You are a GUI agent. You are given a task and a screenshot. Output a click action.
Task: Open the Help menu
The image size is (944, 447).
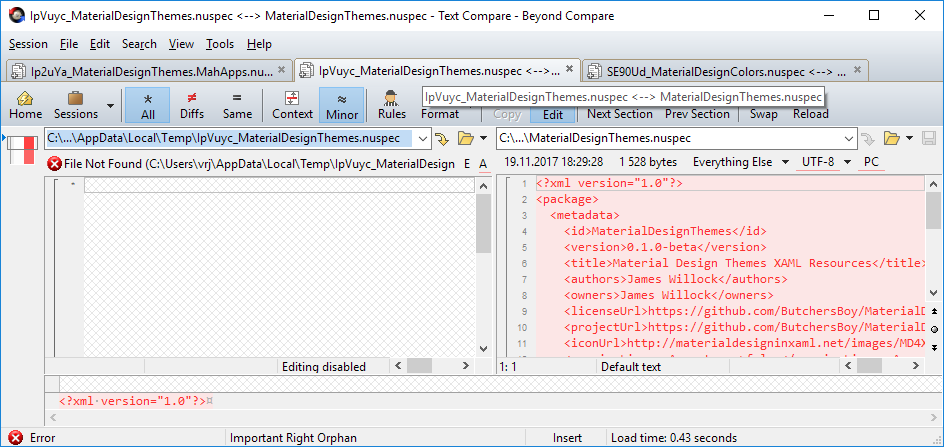coord(259,44)
